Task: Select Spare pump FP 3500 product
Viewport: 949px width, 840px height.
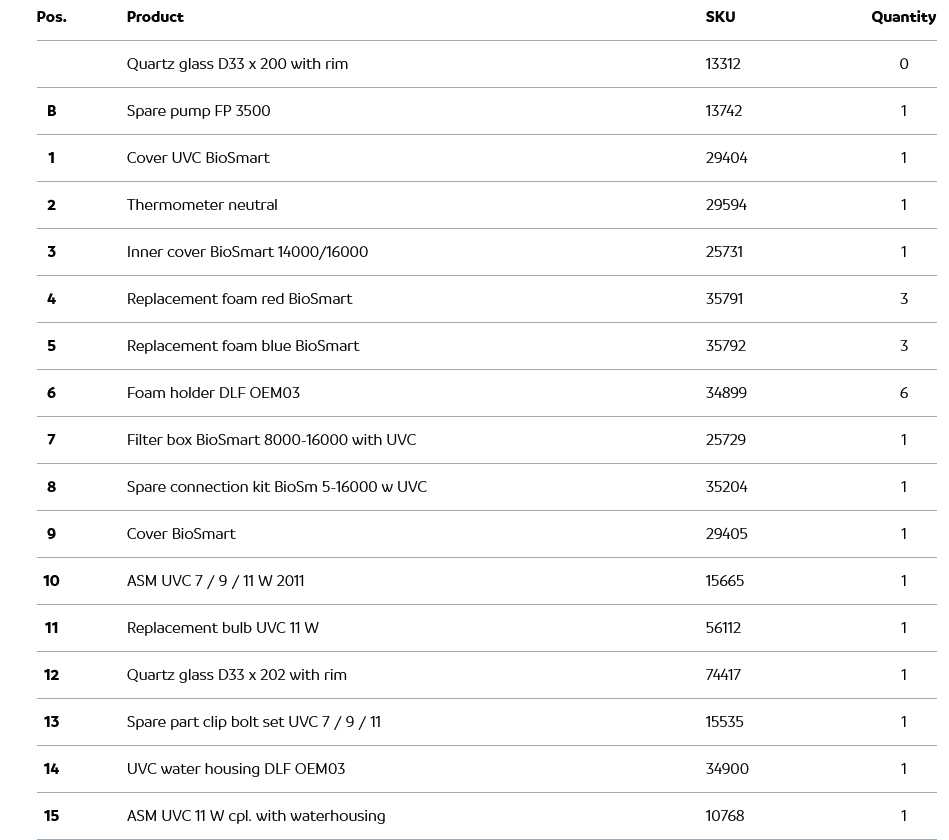Action: pos(198,111)
